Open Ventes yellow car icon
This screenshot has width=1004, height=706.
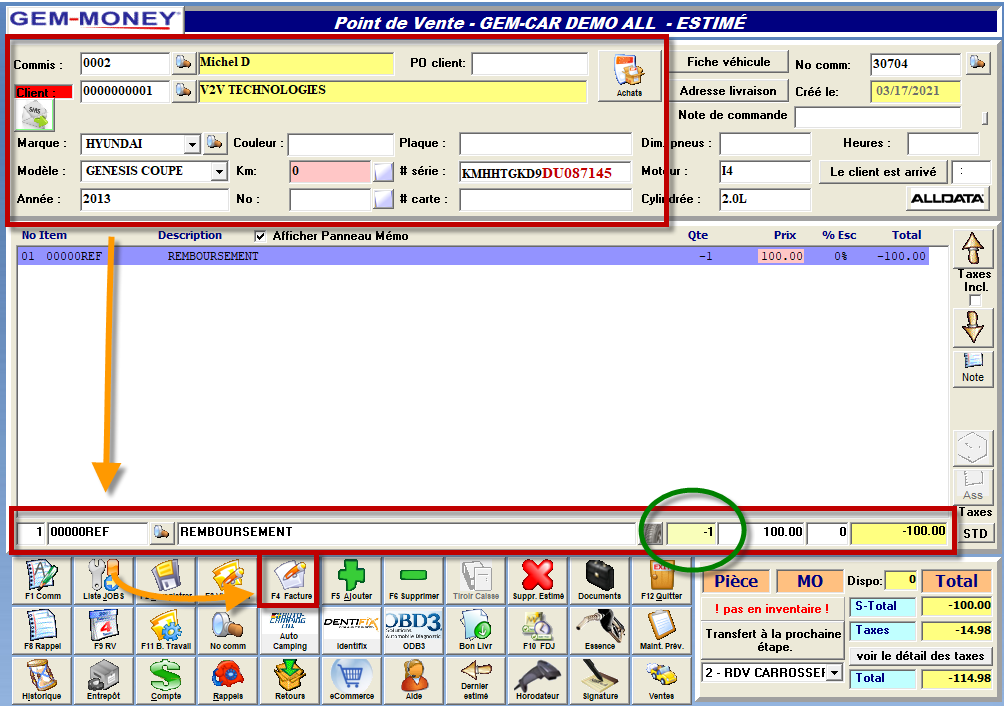pyautogui.click(x=661, y=679)
